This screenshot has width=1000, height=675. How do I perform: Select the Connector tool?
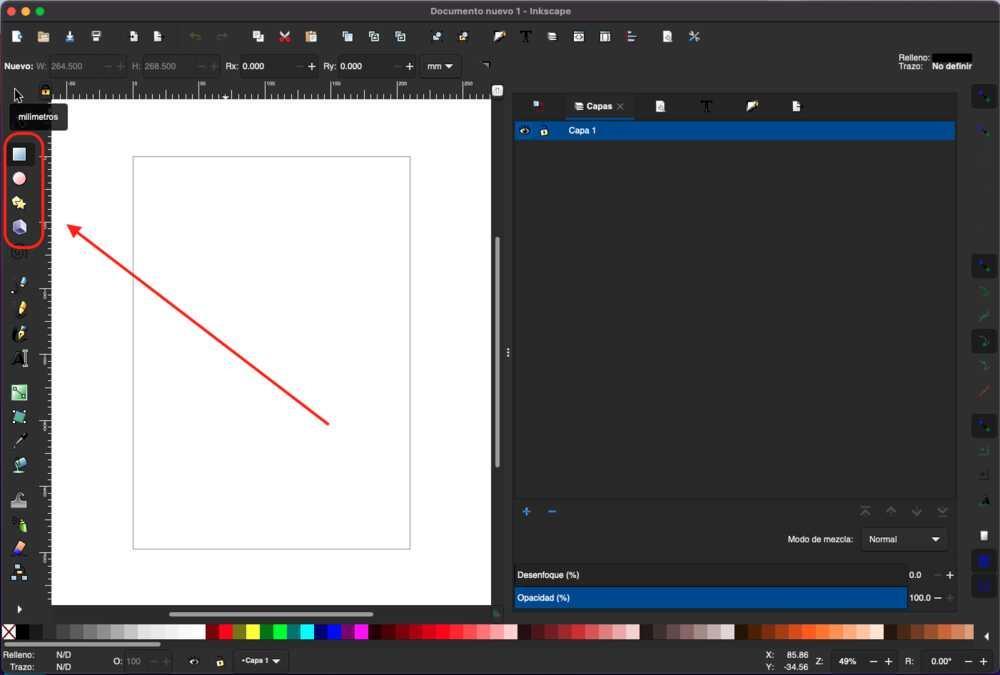click(19, 572)
